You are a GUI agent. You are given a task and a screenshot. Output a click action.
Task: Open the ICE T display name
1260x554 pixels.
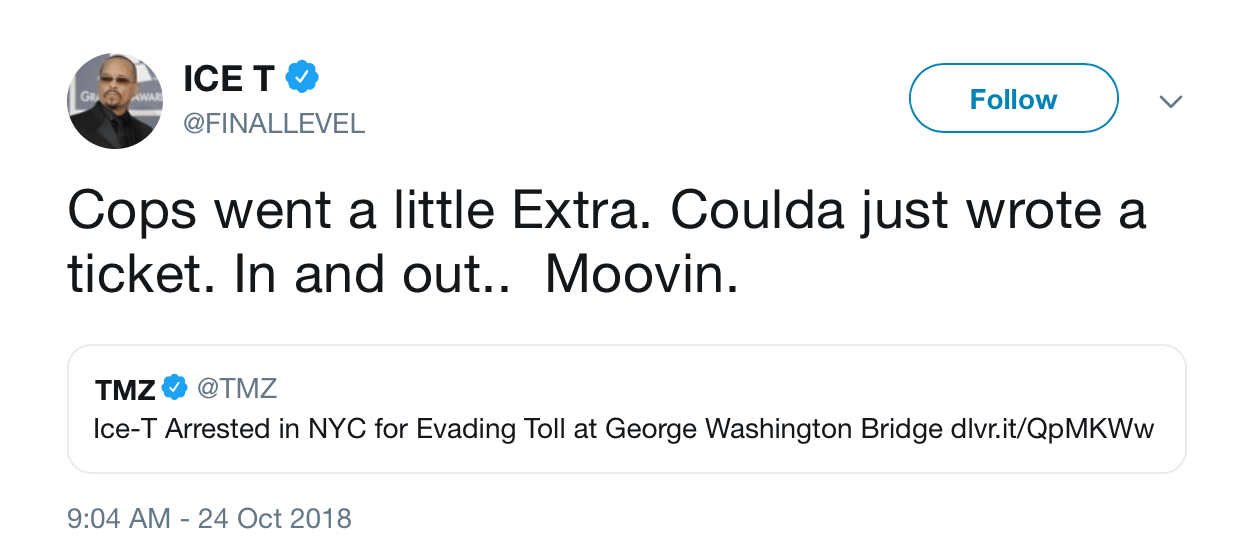tap(229, 78)
